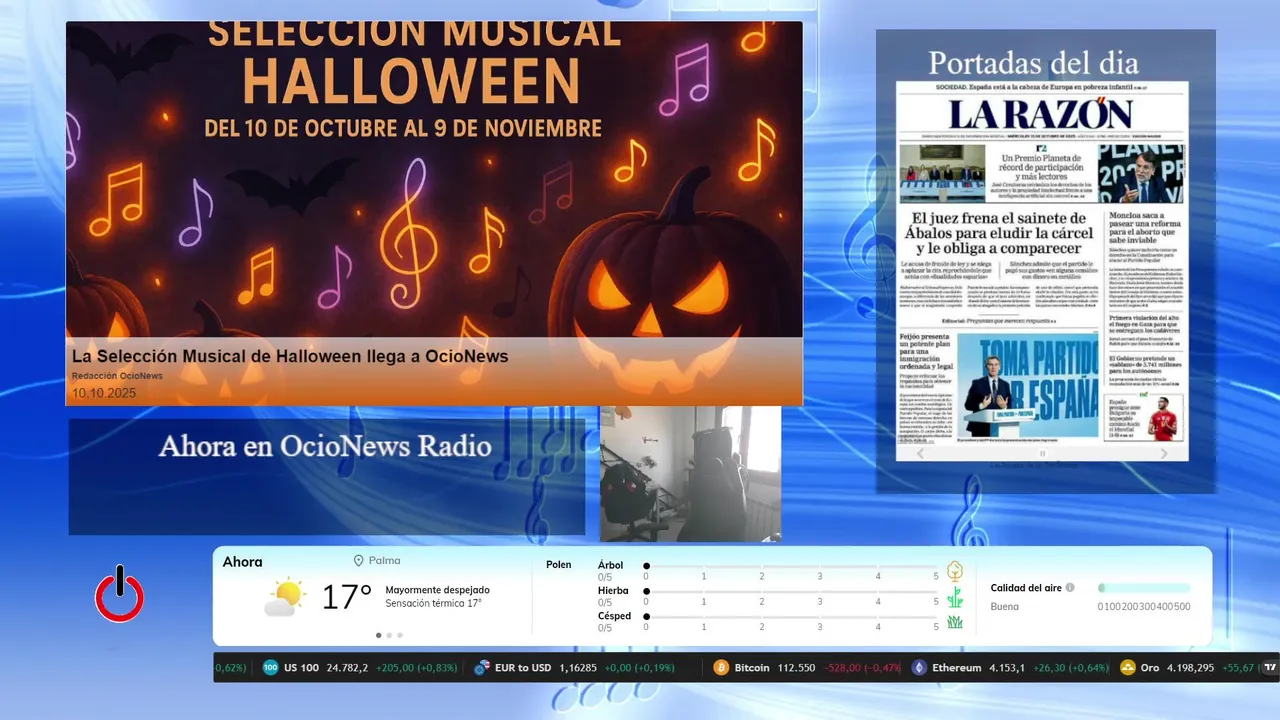Click the Buena air quality status
The image size is (1280, 720).
1004,606
